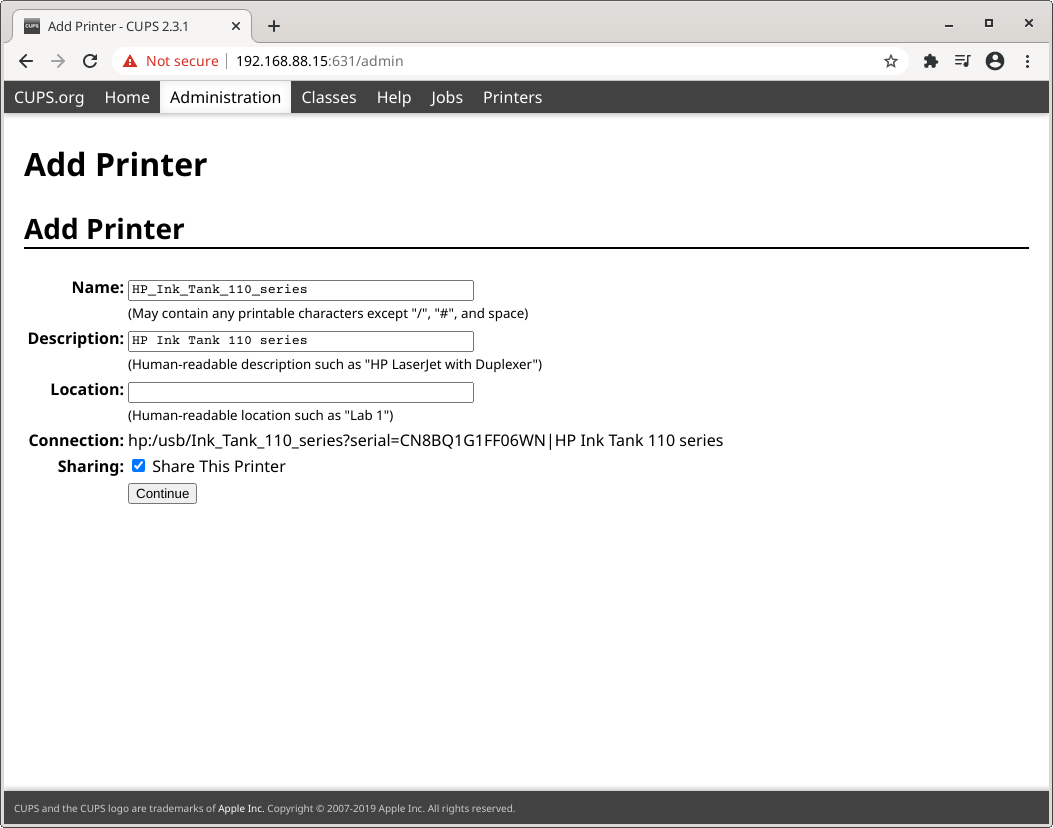1053x828 pixels.
Task: Click into the Name input field
Action: coord(301,290)
